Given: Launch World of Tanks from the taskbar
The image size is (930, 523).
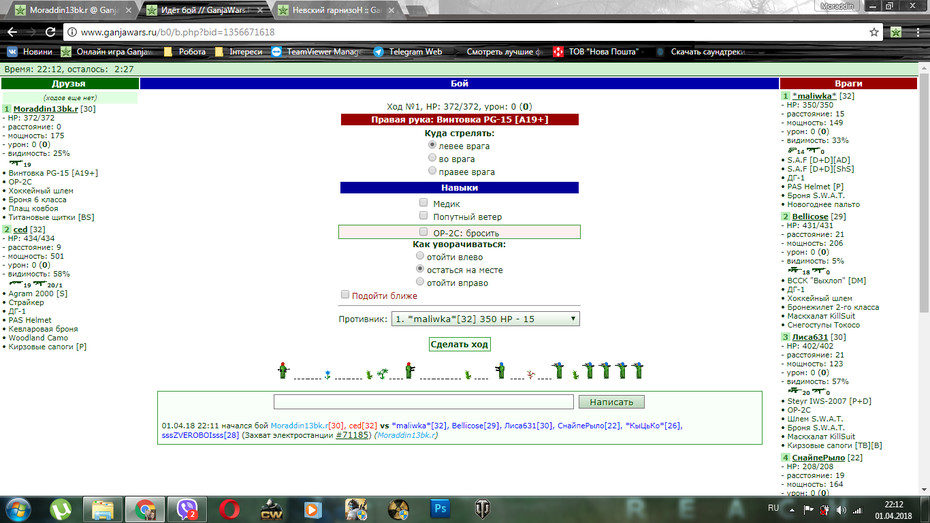Looking at the screenshot, I should coord(483,509).
